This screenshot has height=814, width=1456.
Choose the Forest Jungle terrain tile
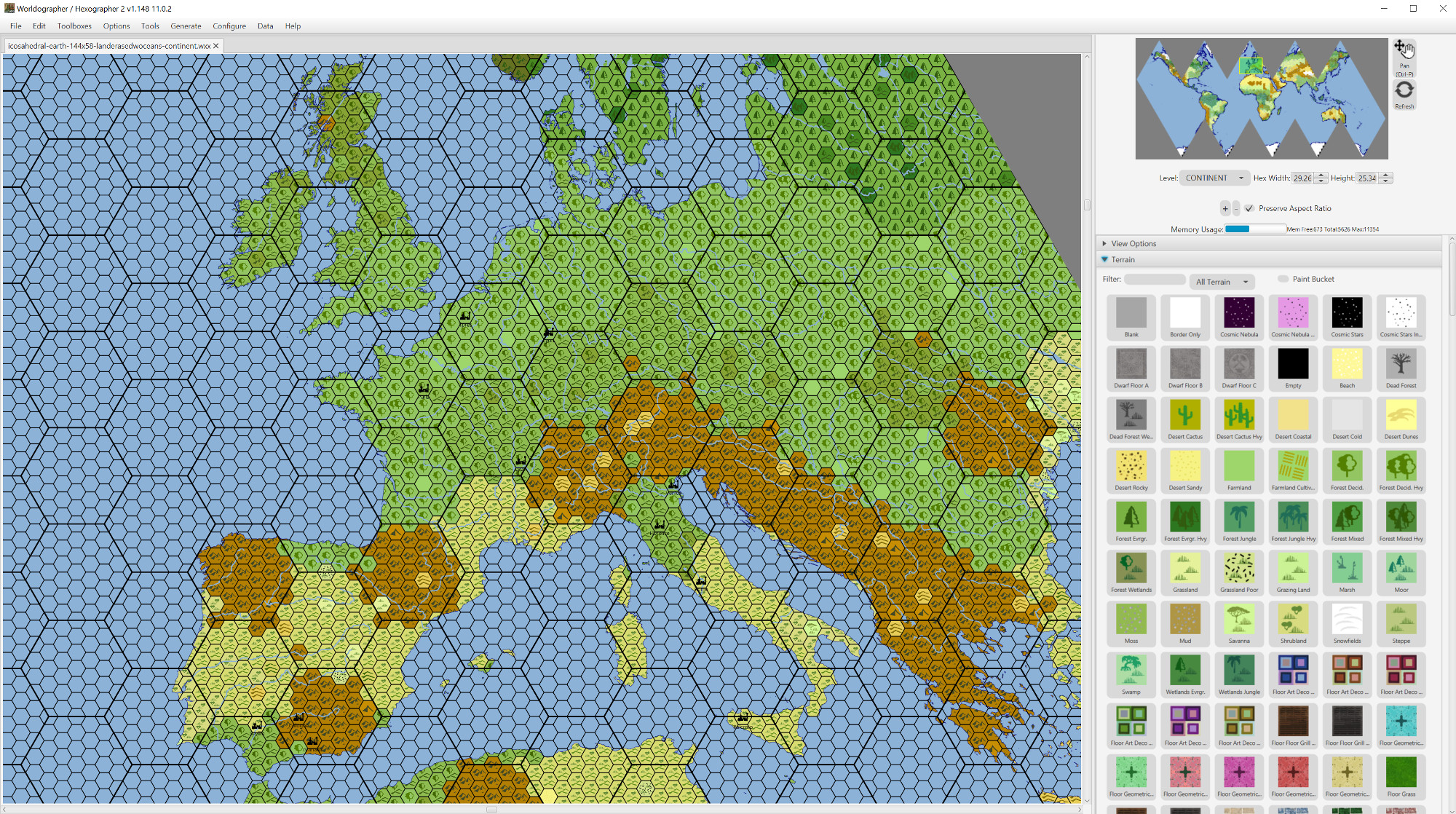pos(1238,518)
